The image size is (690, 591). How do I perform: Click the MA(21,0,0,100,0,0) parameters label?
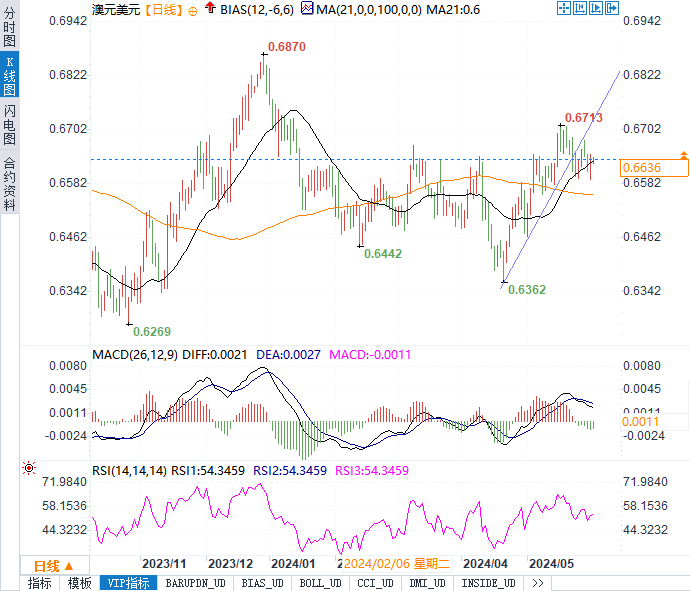[369, 10]
